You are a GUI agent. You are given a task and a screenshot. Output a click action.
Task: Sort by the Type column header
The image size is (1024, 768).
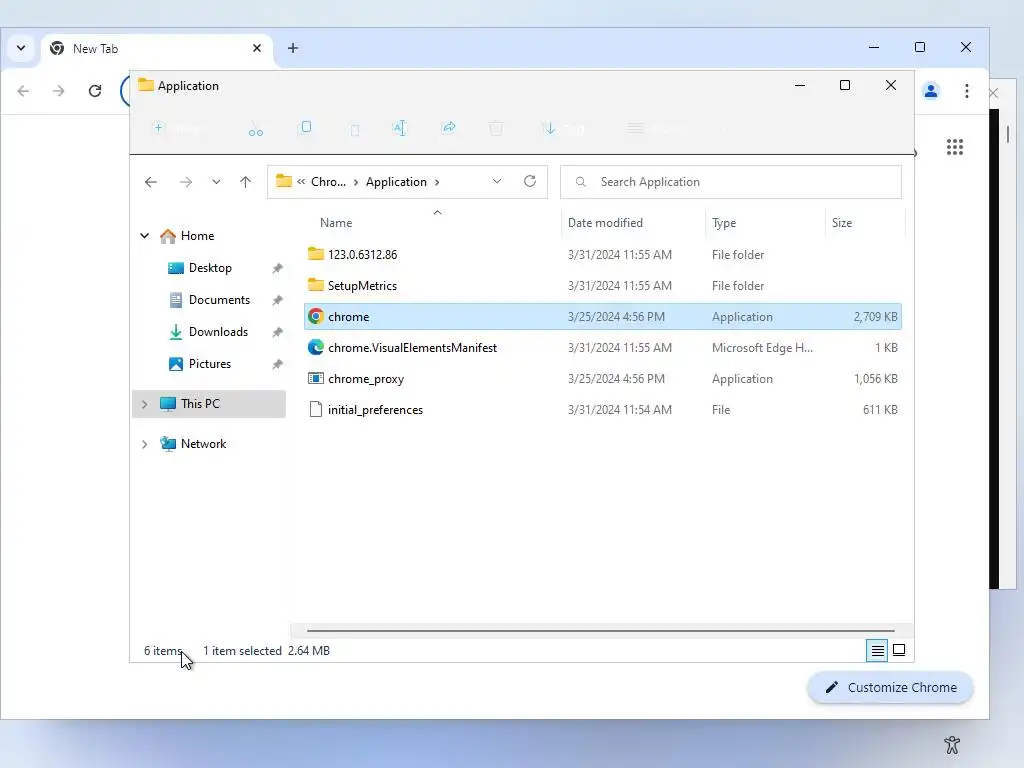pos(724,223)
